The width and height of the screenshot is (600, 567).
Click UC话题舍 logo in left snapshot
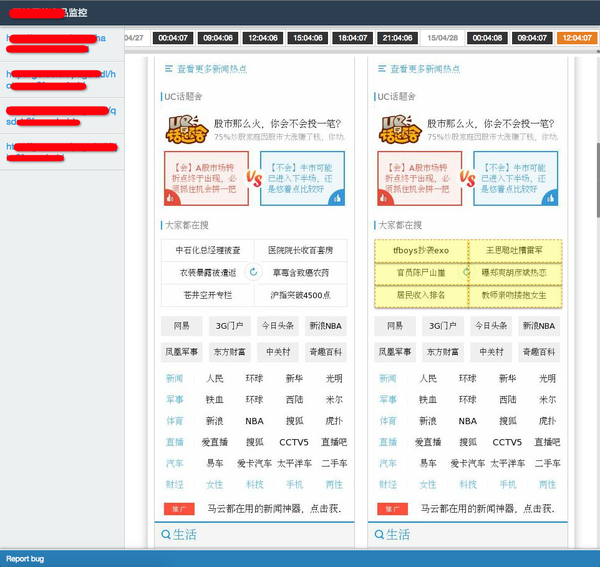187,129
